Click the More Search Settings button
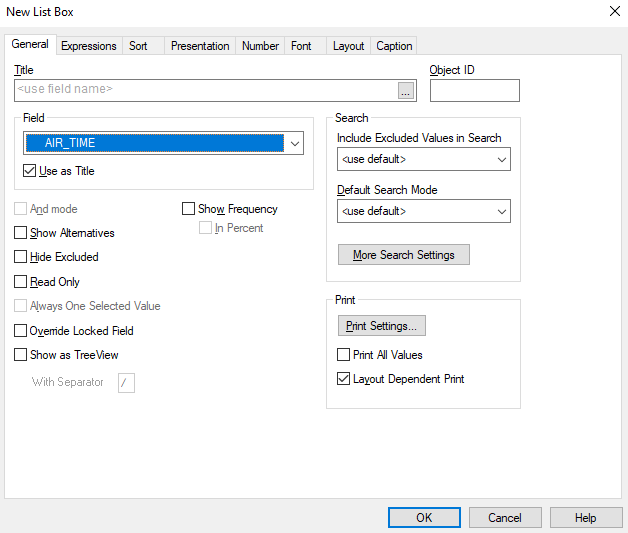Image resolution: width=628 pixels, height=533 pixels. click(404, 255)
